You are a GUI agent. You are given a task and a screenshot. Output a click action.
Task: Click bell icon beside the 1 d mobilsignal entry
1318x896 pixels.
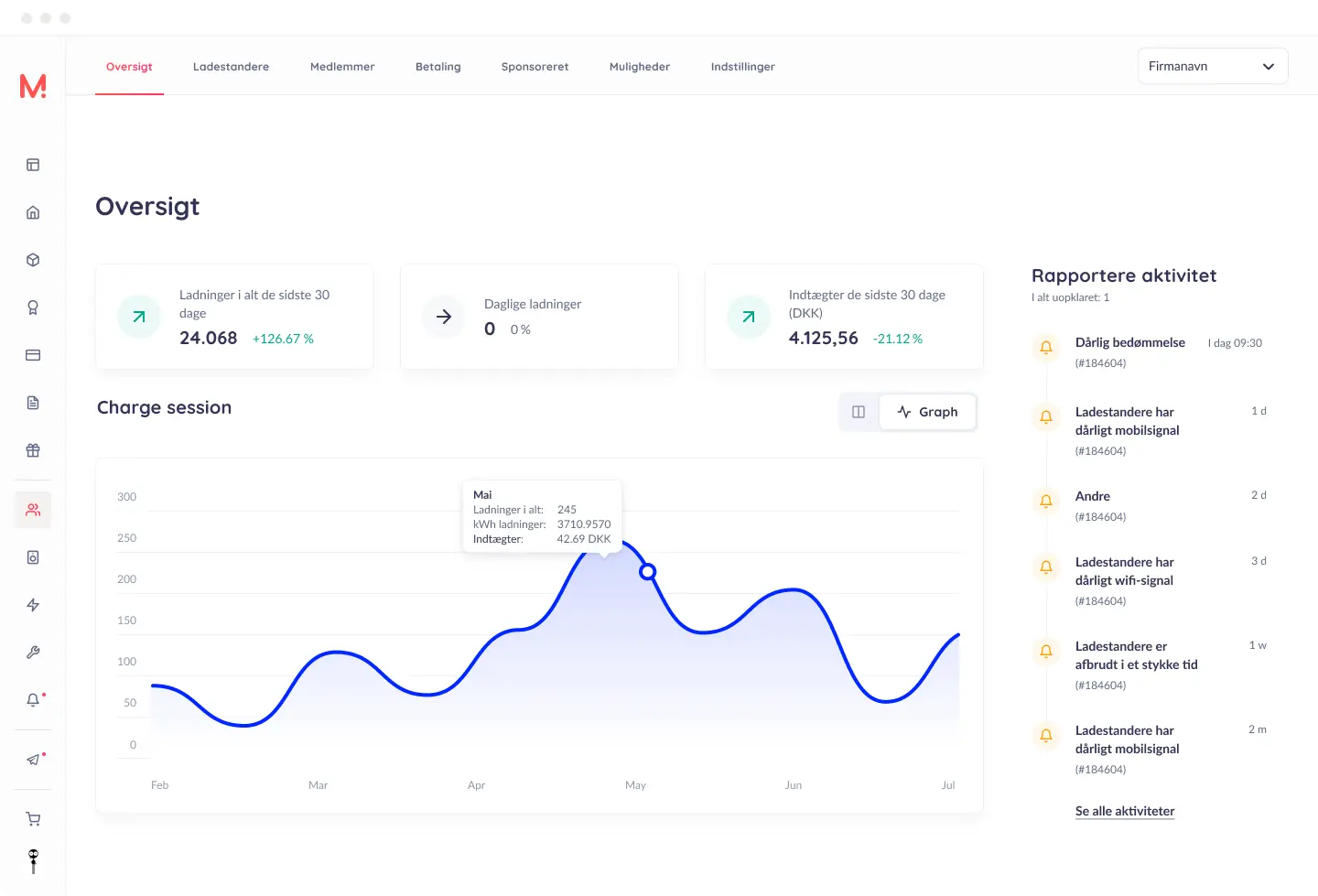pyautogui.click(x=1046, y=417)
